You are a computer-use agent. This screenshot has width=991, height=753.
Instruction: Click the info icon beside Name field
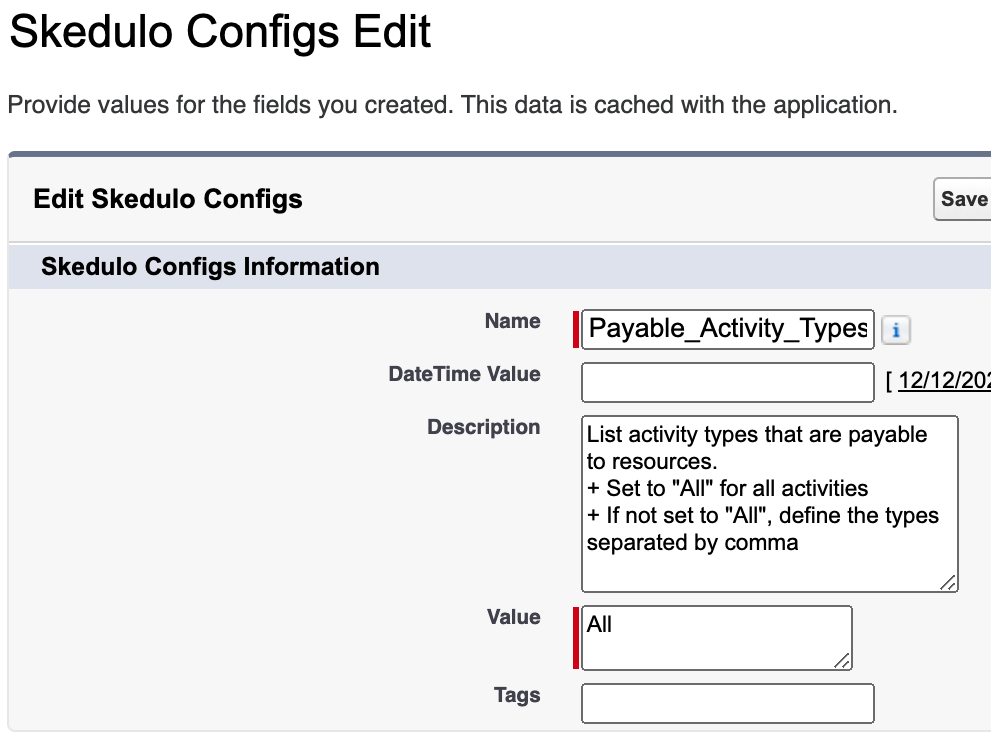(896, 330)
